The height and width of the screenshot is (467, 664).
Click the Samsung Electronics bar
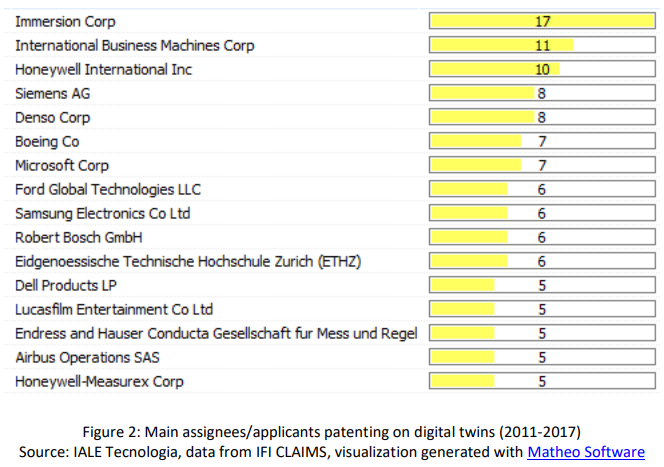542,213
